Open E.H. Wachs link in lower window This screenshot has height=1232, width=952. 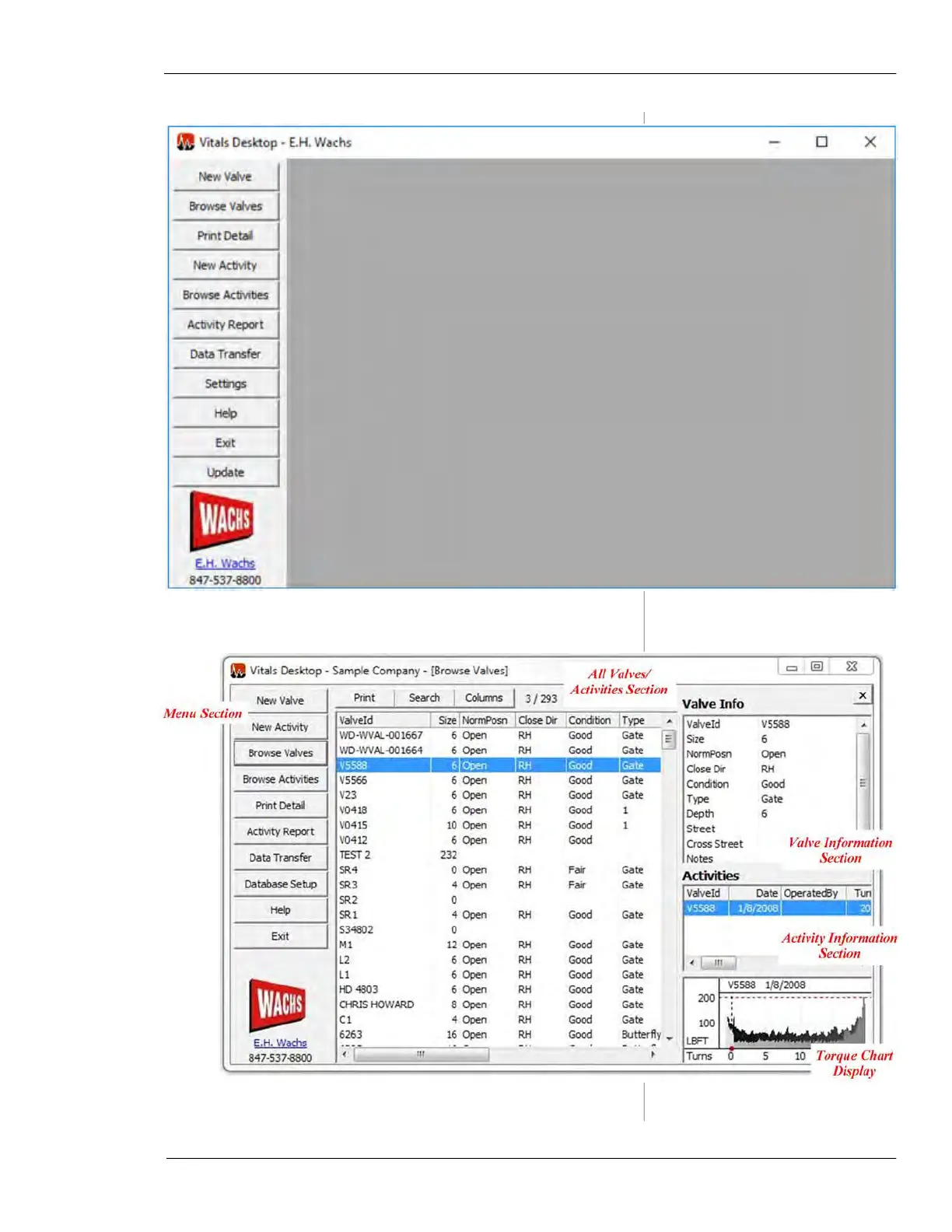280,1043
